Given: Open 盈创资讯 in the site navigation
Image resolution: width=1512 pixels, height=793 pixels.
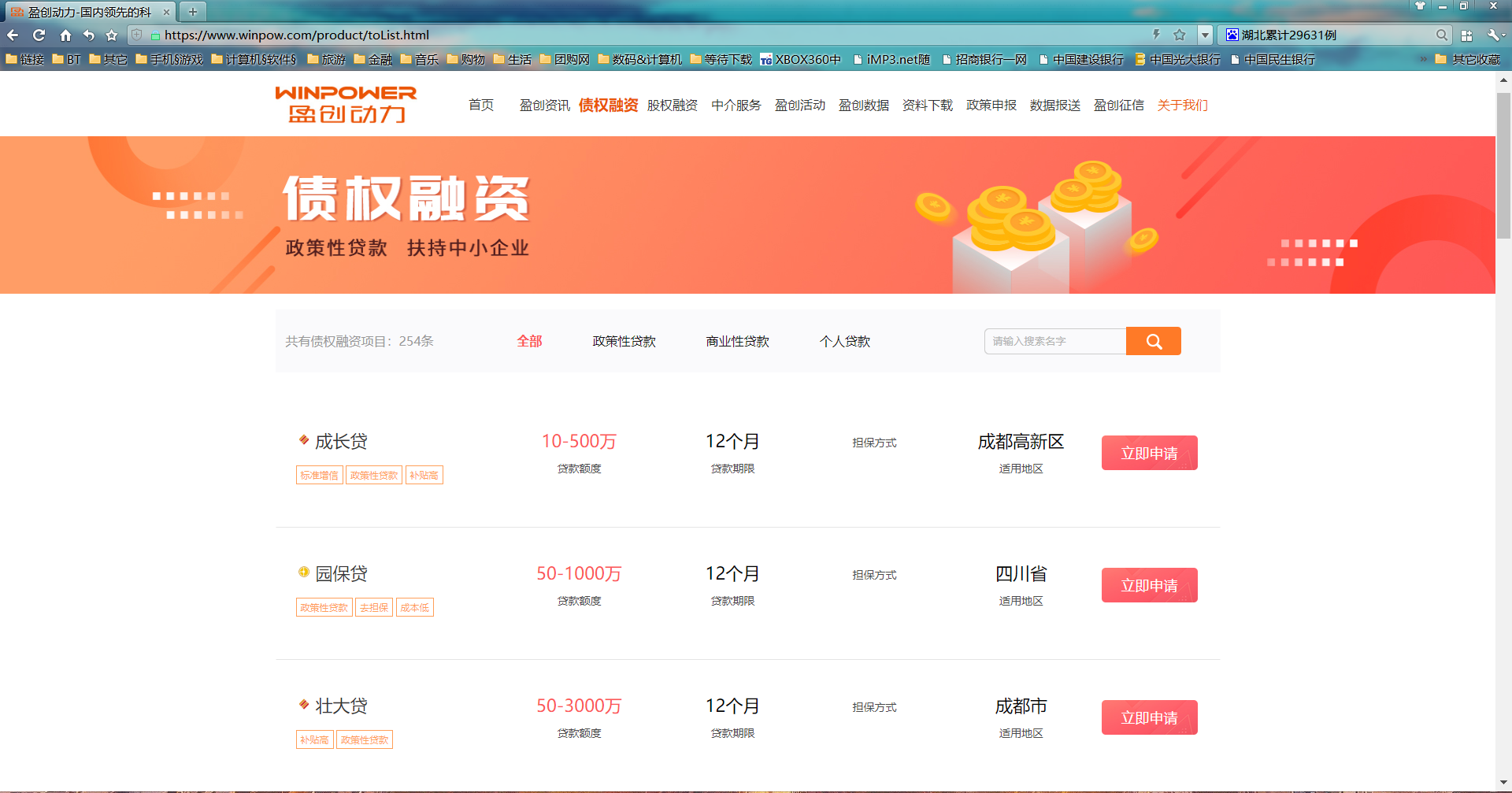Looking at the screenshot, I should 544,106.
